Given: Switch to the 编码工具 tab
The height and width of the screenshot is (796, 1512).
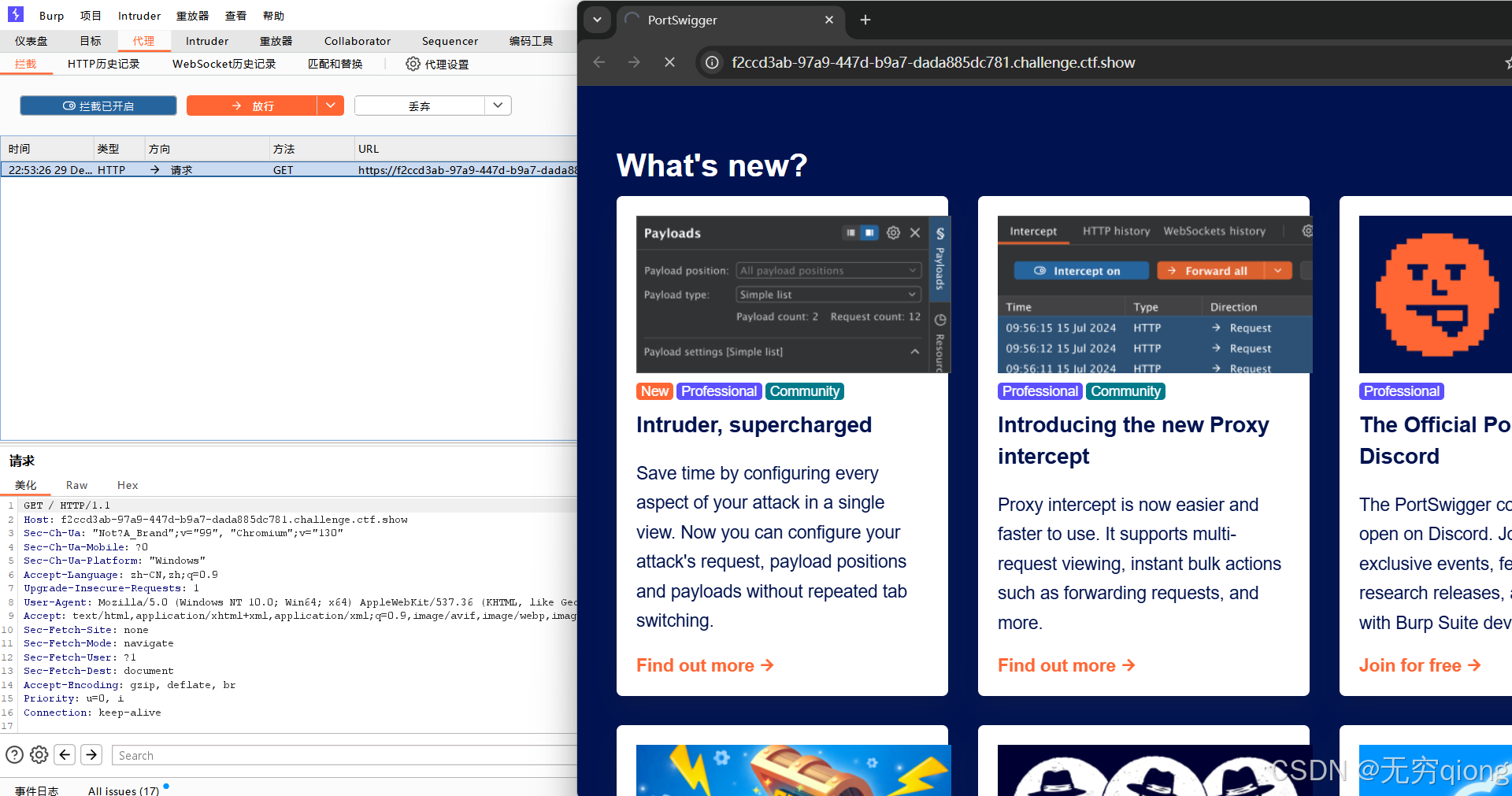Looking at the screenshot, I should 532,41.
